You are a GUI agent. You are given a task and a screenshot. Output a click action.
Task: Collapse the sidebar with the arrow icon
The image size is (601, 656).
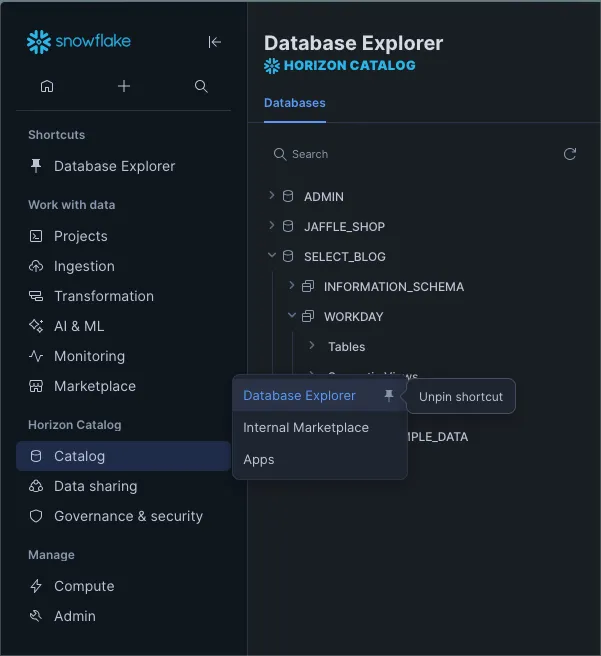(215, 42)
